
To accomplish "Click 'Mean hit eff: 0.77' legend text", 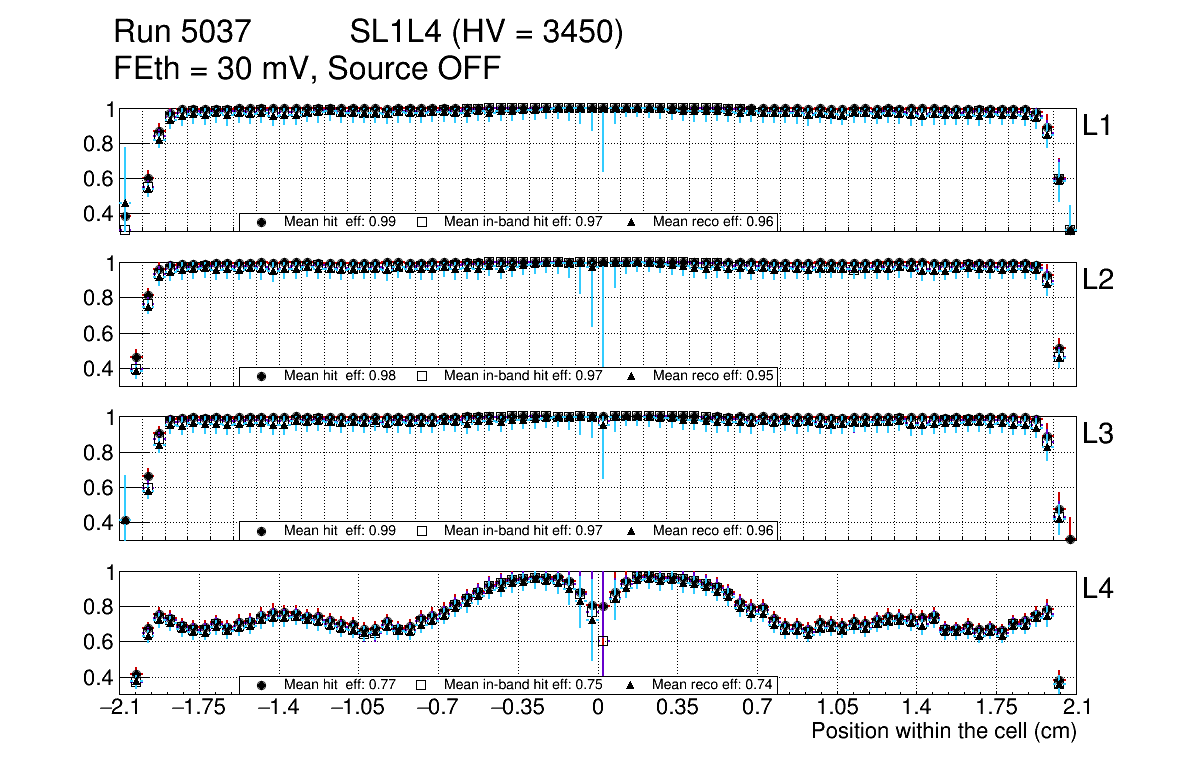I will [340, 685].
